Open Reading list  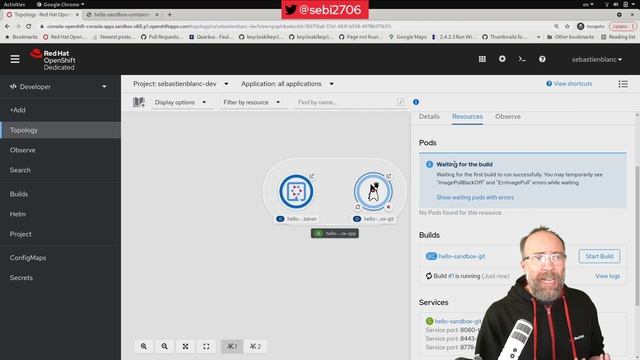tap(618, 37)
